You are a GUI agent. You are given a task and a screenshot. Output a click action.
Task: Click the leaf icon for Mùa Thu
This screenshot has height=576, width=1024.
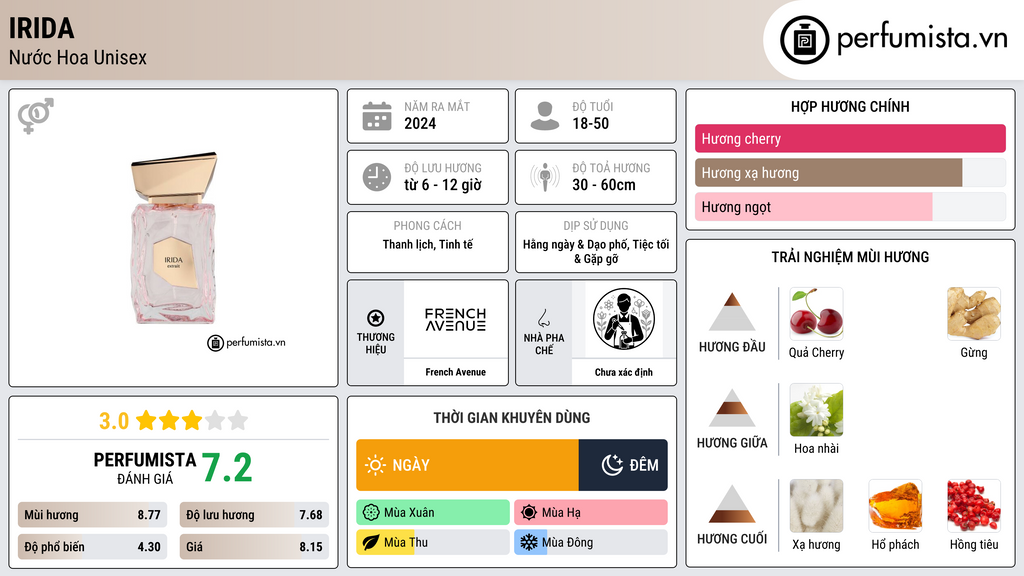coord(371,543)
